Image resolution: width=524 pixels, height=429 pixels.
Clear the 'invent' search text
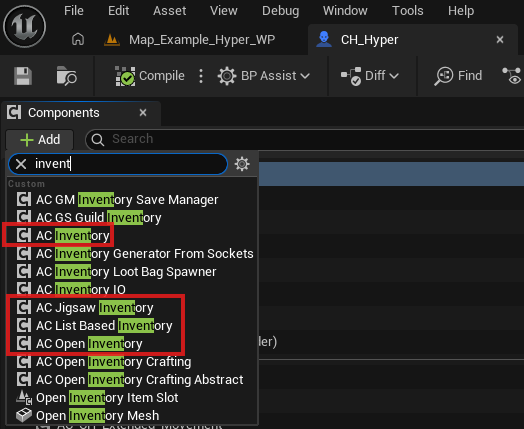point(21,164)
